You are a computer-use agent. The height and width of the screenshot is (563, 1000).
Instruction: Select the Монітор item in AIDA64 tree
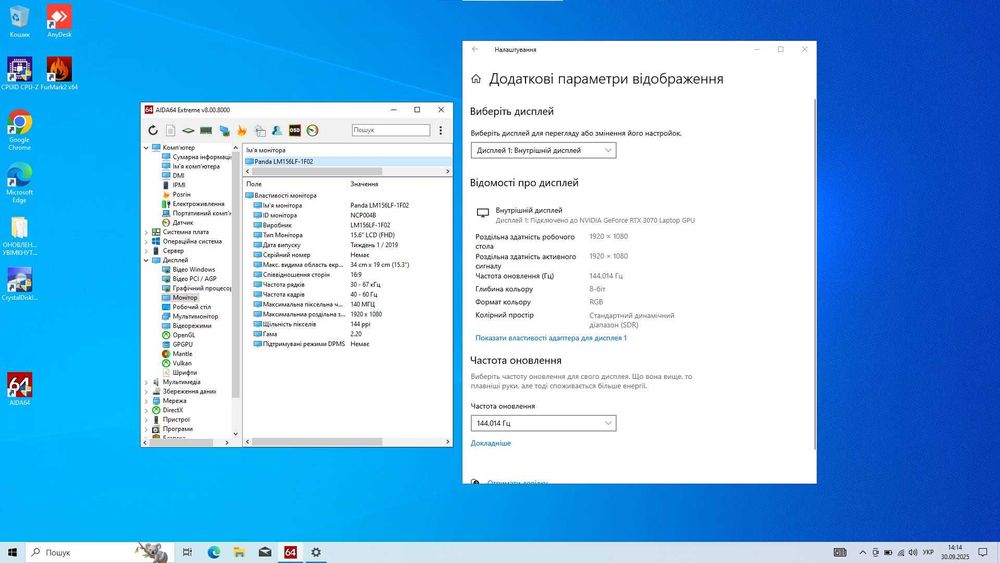click(180, 298)
